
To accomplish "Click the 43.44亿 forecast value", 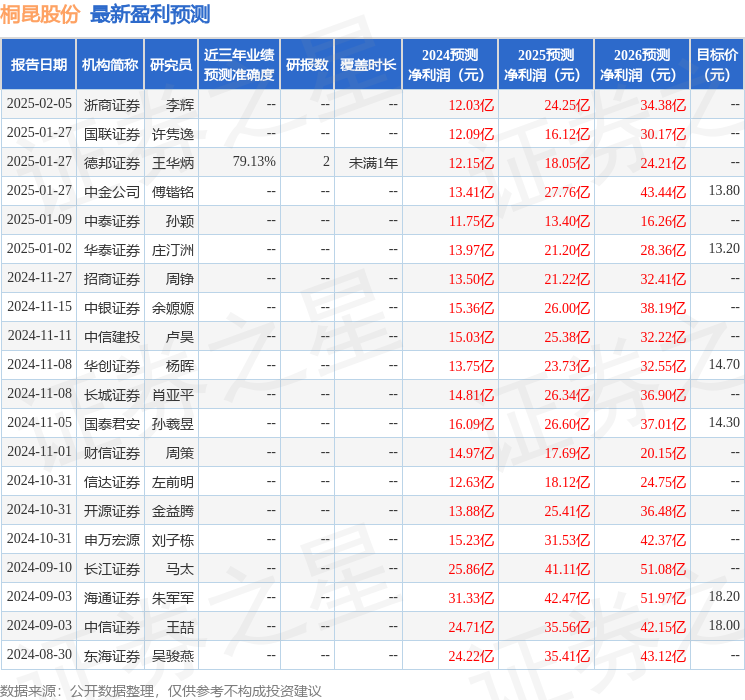I will click(663, 192).
